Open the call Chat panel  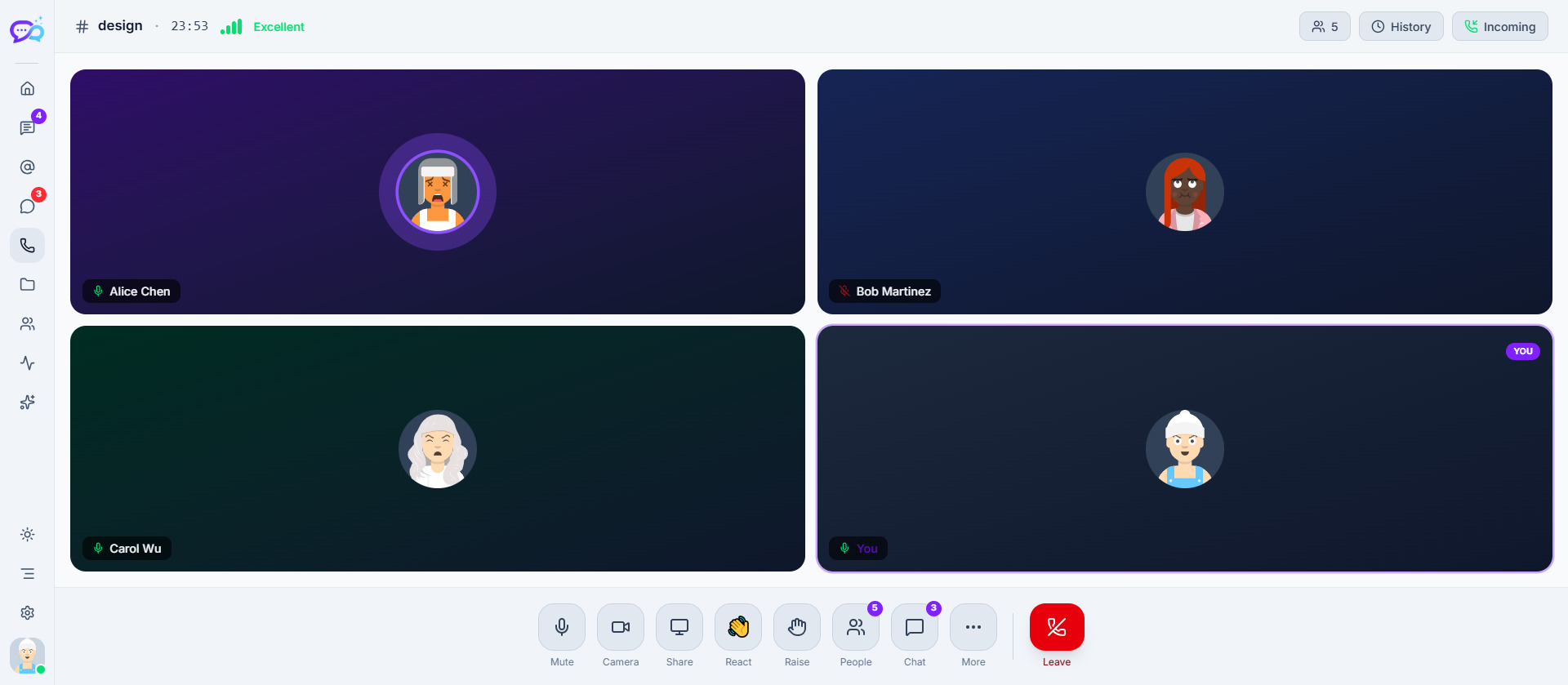point(915,627)
